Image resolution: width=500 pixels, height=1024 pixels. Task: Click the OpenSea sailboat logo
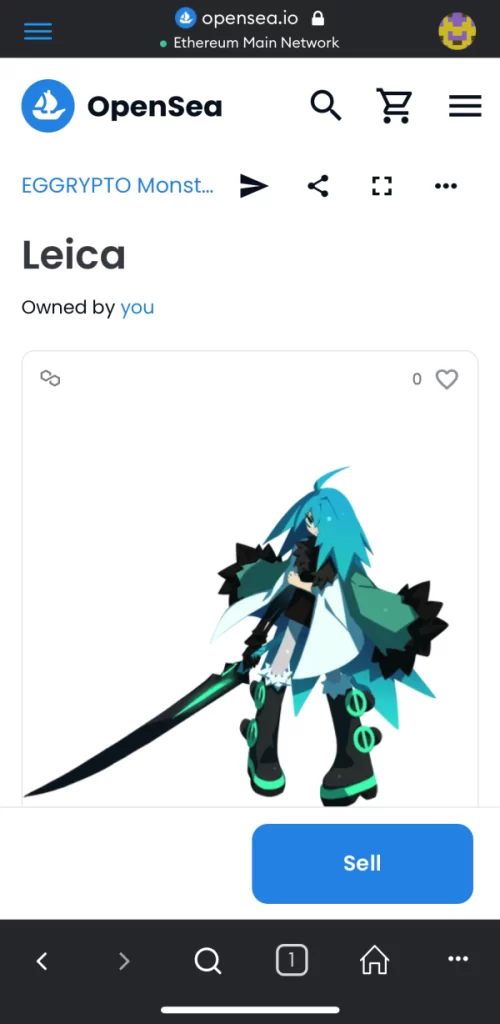(x=48, y=106)
